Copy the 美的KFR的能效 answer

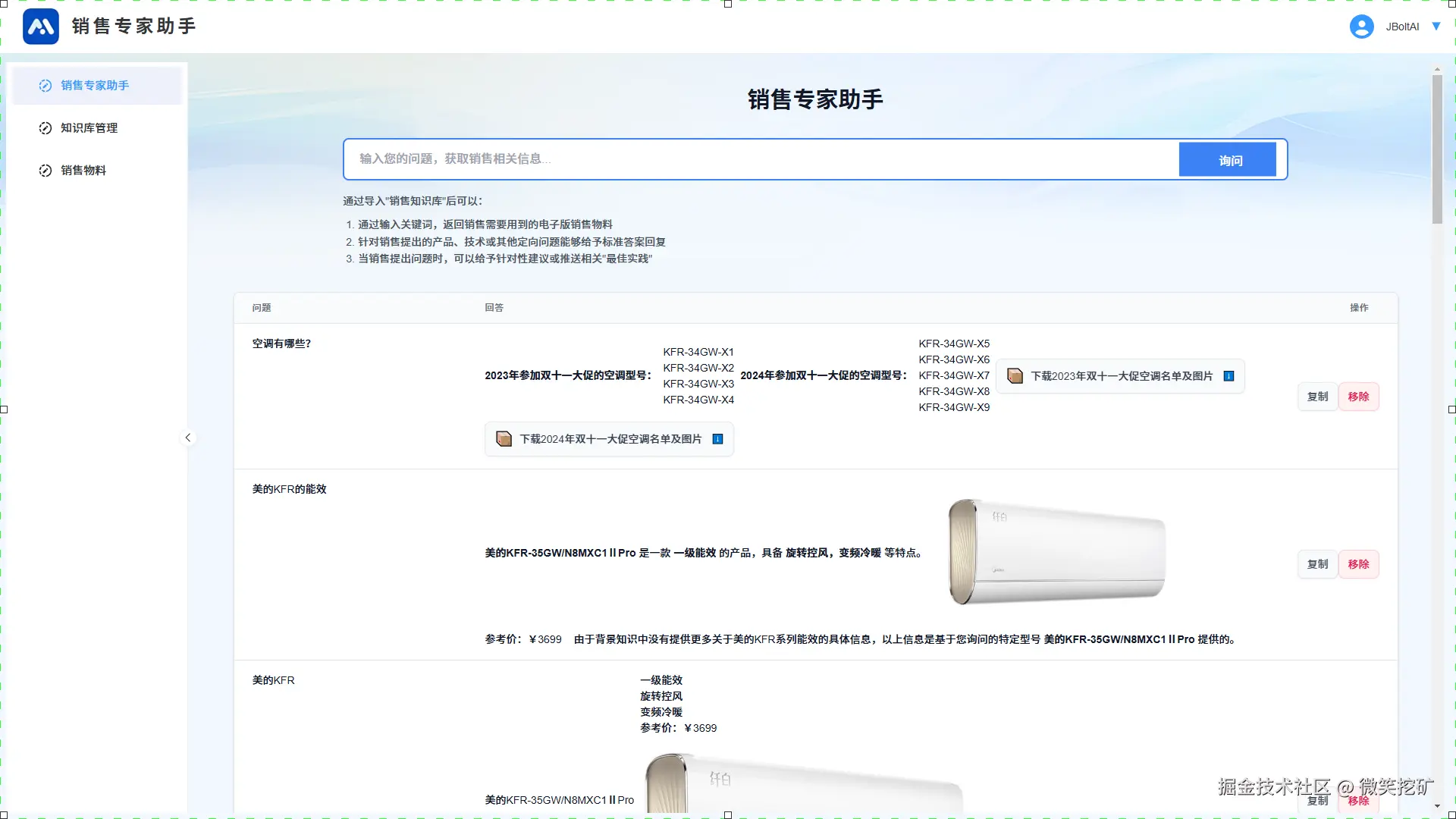pyautogui.click(x=1317, y=564)
